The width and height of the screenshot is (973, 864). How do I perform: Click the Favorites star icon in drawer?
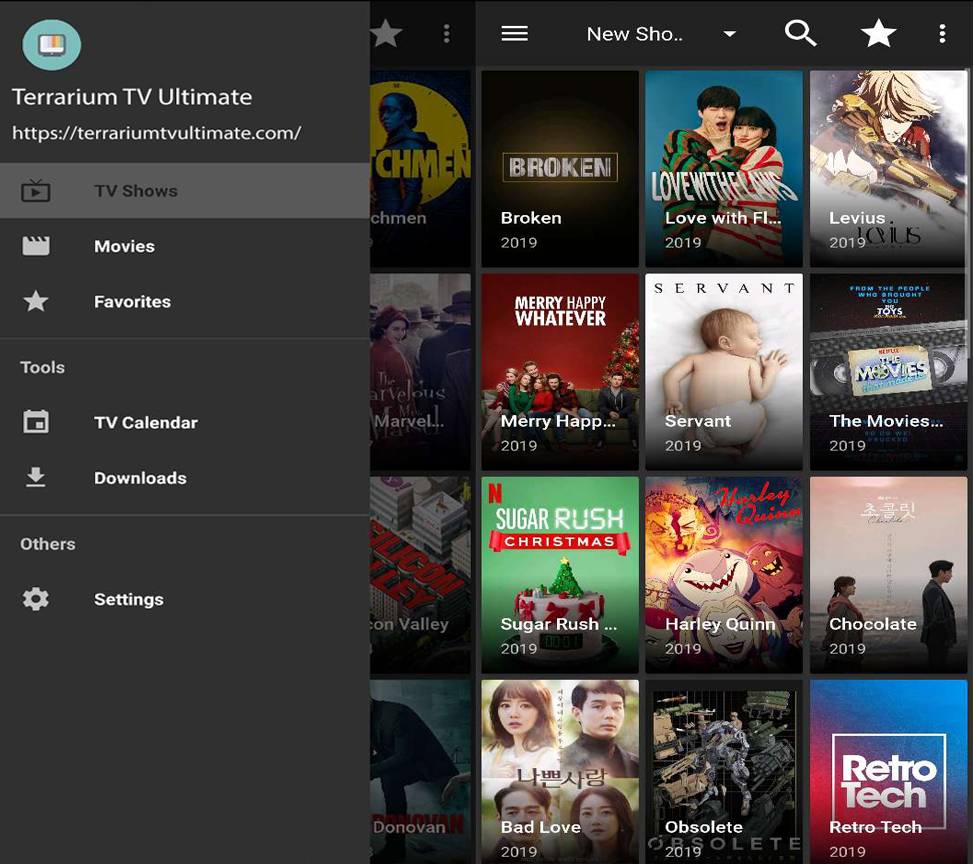click(35, 301)
